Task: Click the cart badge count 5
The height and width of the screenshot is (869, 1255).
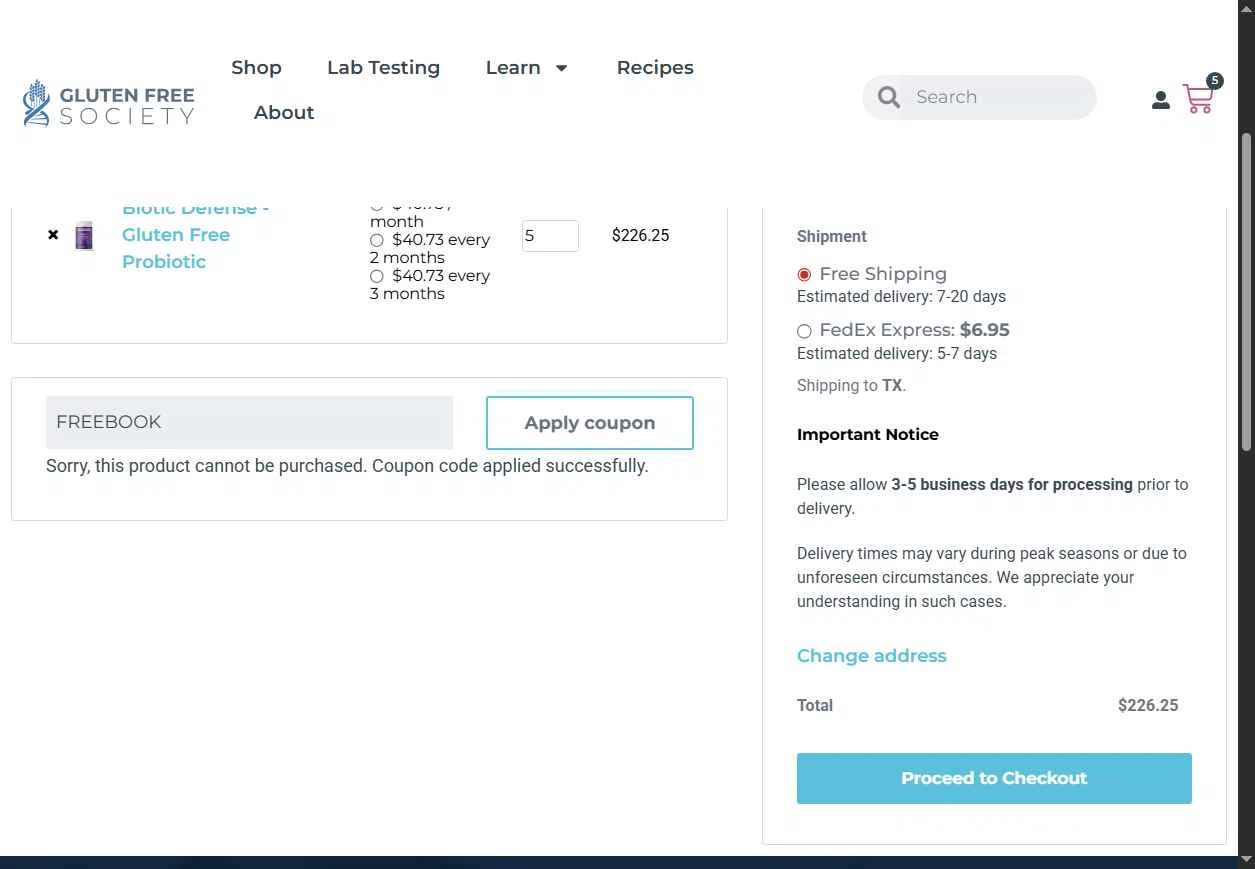Action: coord(1214,81)
